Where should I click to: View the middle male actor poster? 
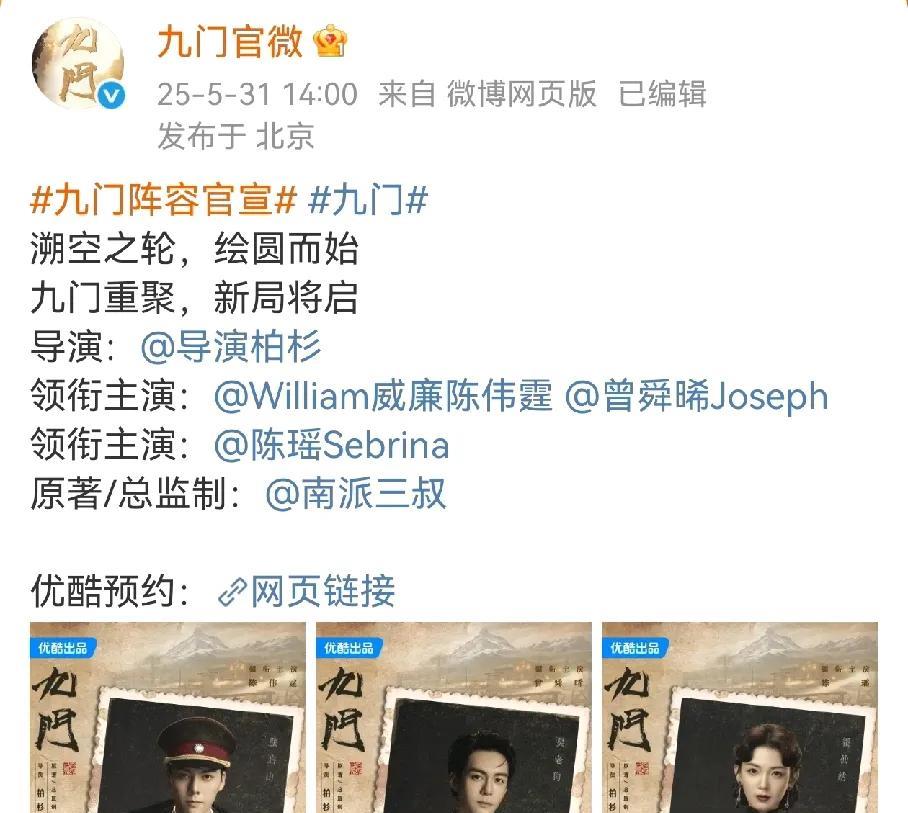coord(454,717)
